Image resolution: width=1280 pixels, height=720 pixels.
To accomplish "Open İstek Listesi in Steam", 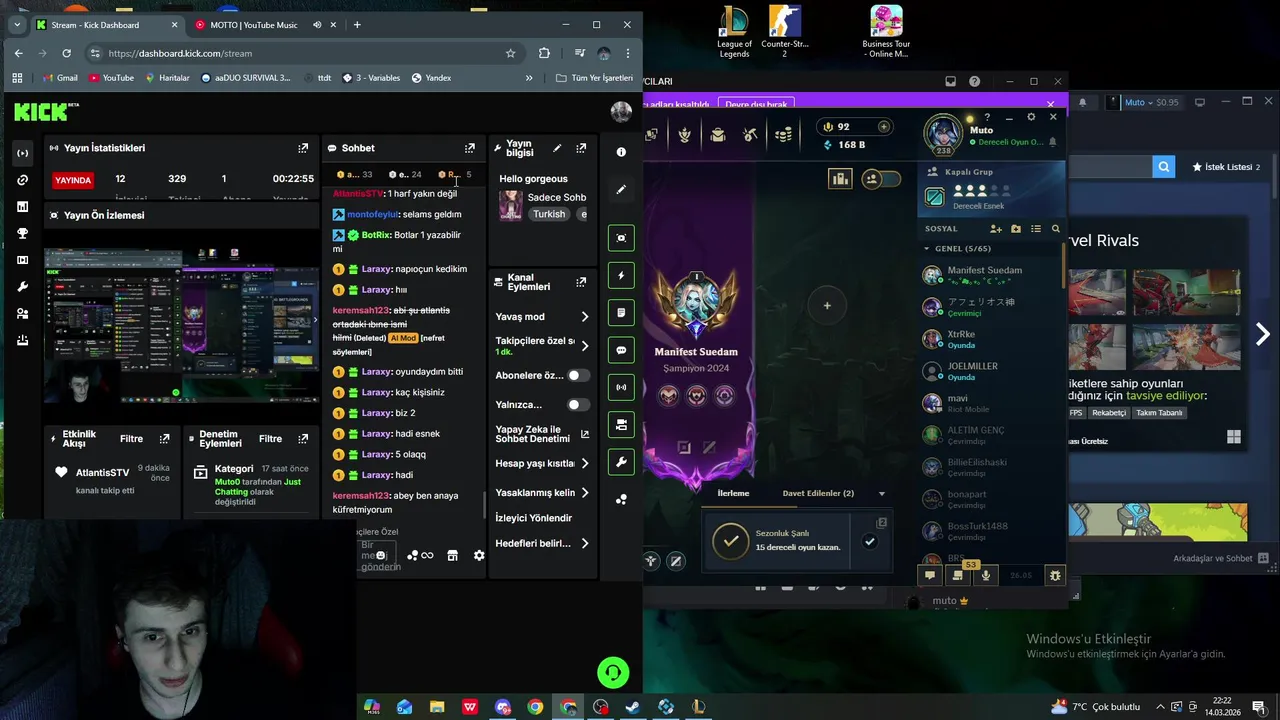I will click(x=1226, y=167).
